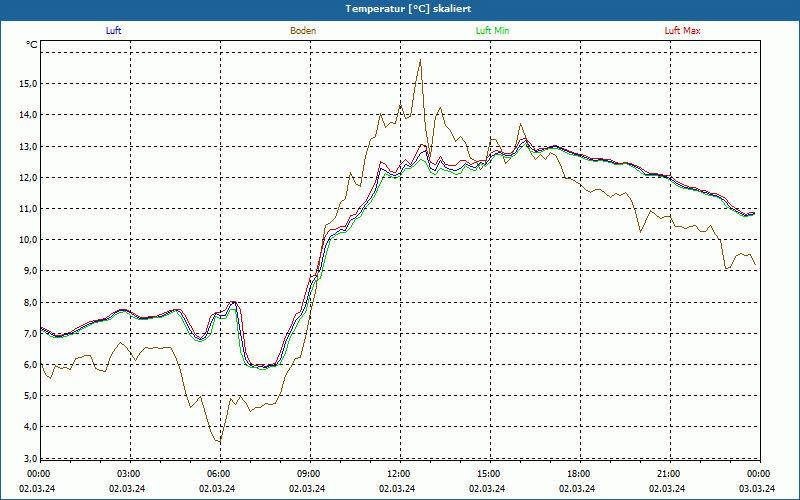Click the brown Boden legend label
The image size is (800, 500).
303,31
